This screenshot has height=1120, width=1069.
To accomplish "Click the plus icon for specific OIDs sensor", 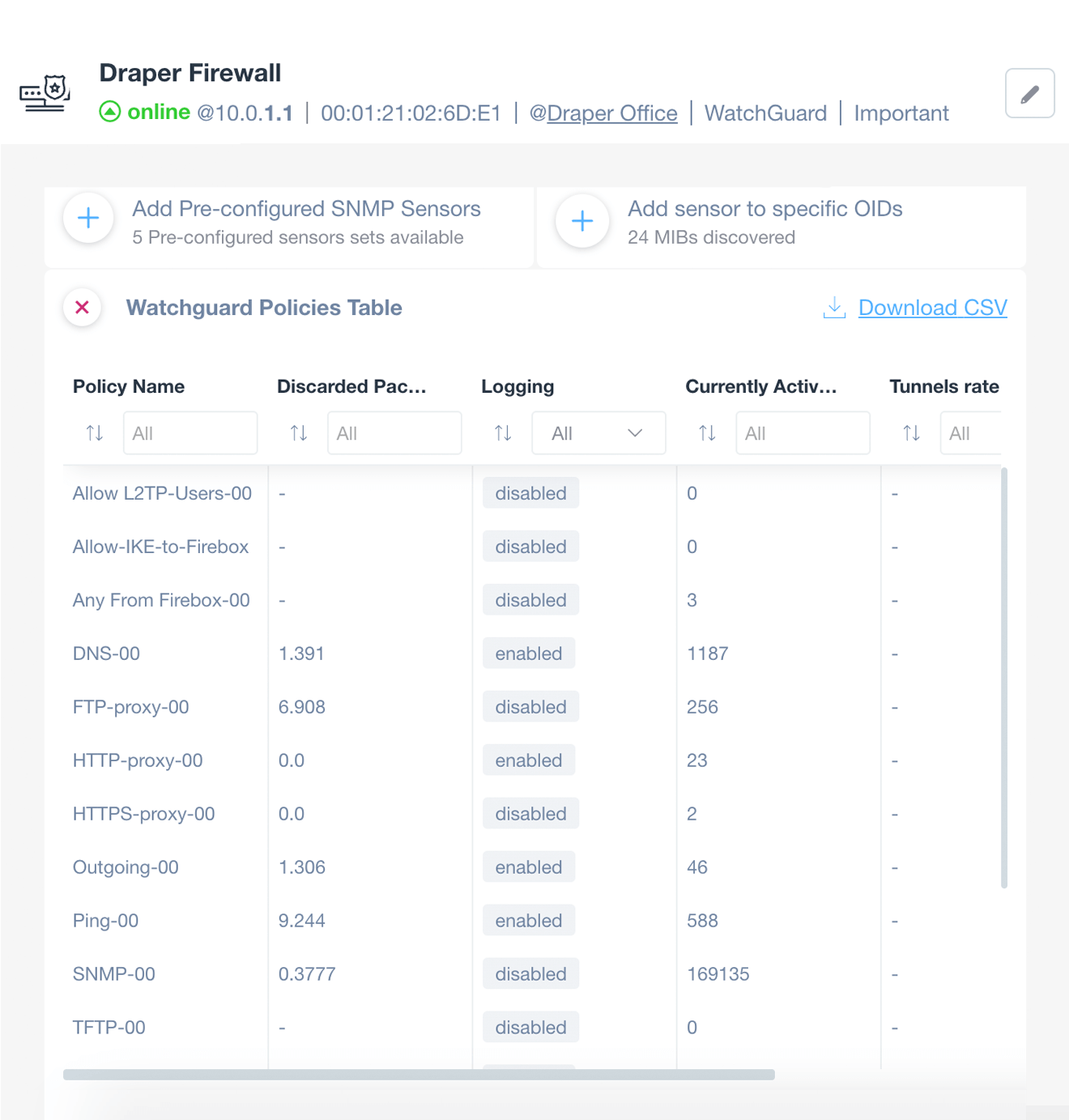I will coord(582,221).
